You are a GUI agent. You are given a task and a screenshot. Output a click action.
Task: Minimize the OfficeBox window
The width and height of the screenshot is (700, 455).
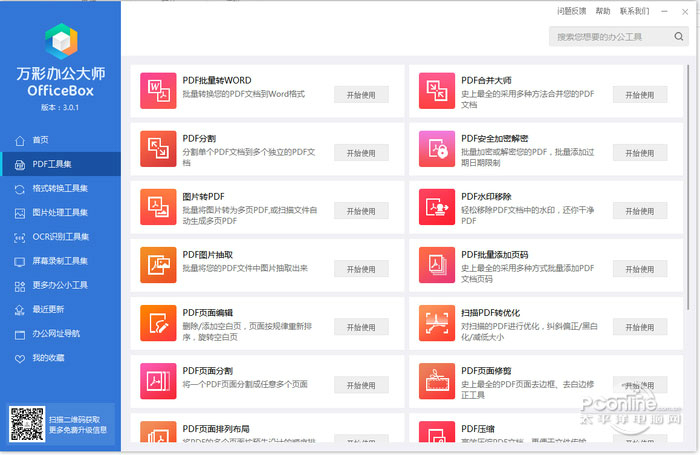point(664,12)
